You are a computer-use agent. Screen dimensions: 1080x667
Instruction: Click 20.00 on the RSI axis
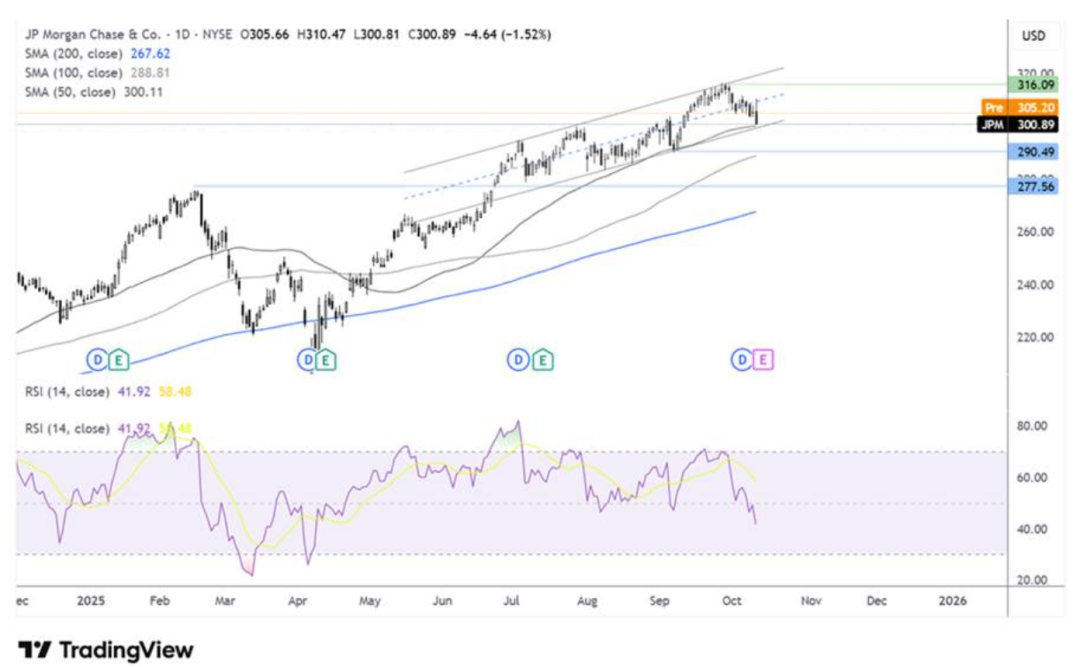(1032, 580)
